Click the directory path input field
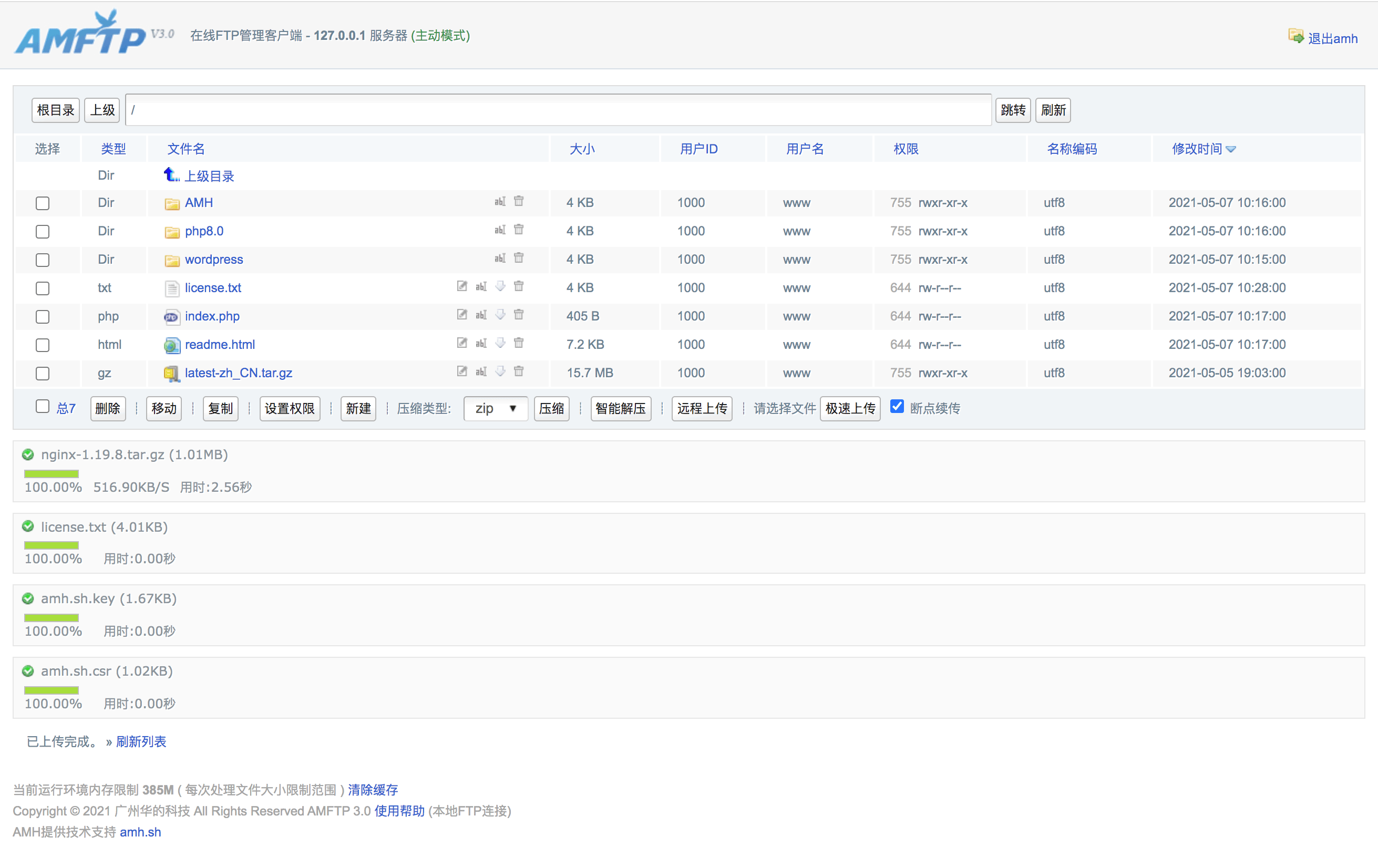The height and width of the screenshot is (868, 1378). click(558, 110)
